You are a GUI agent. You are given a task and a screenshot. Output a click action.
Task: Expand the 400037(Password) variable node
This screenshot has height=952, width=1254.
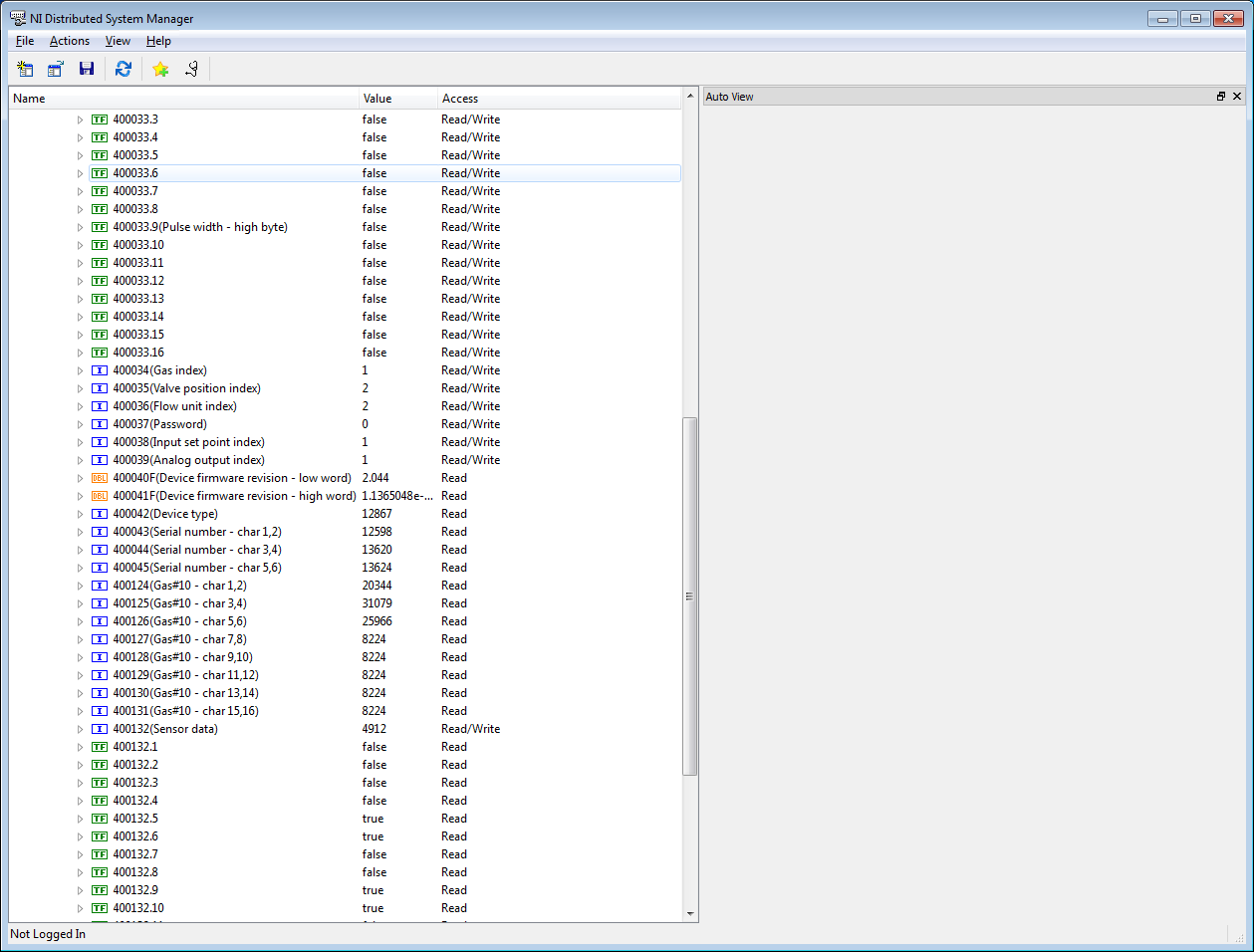[81, 424]
